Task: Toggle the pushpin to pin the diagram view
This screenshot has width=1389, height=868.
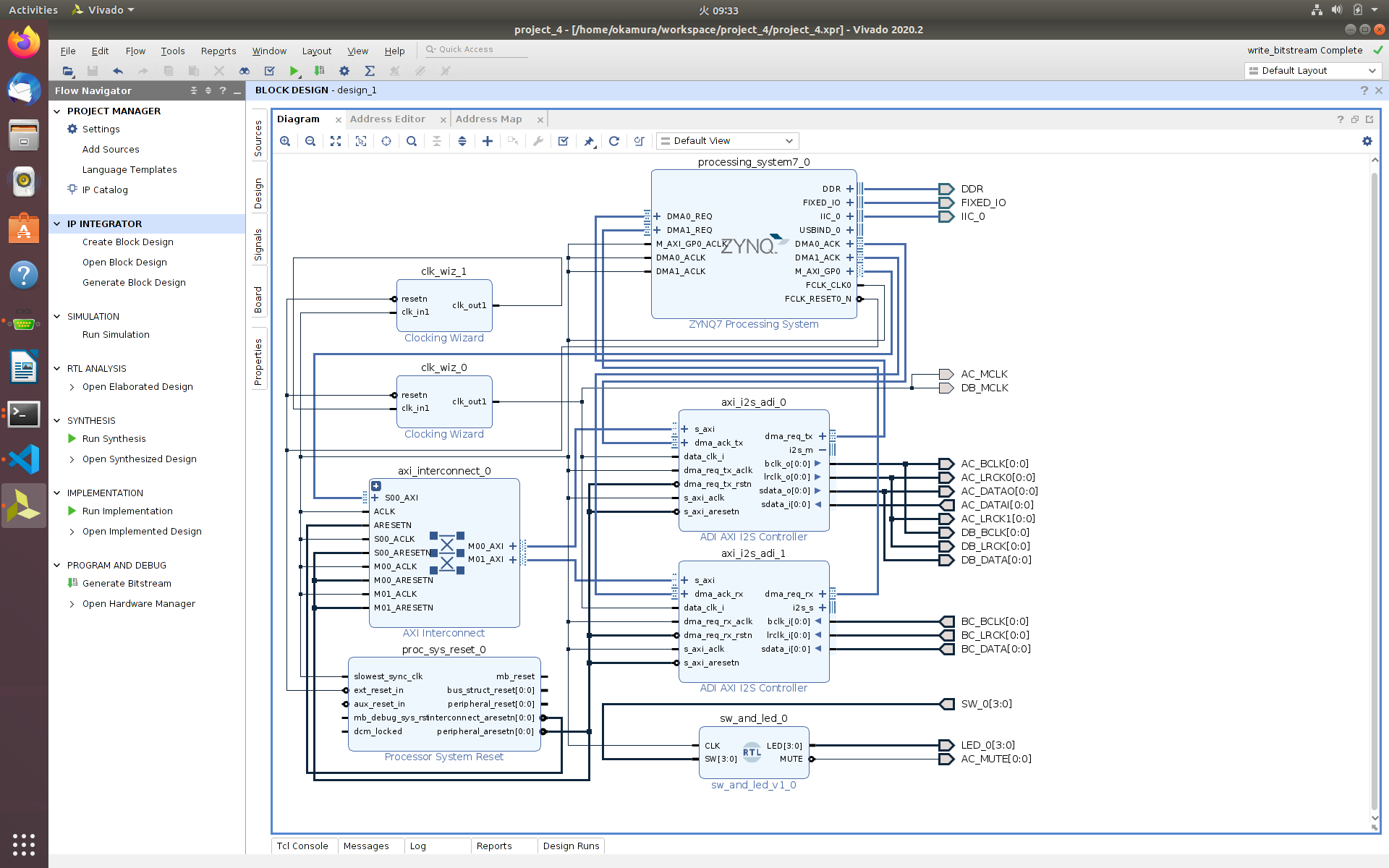Action: pos(589,141)
